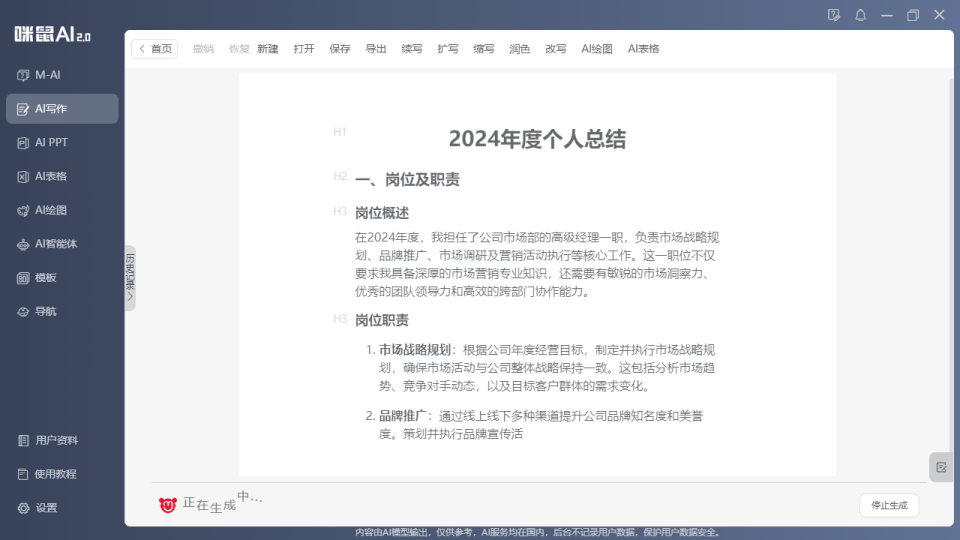960x540 pixels.
Task: Open the M-AI section icon
Action: coord(23,75)
